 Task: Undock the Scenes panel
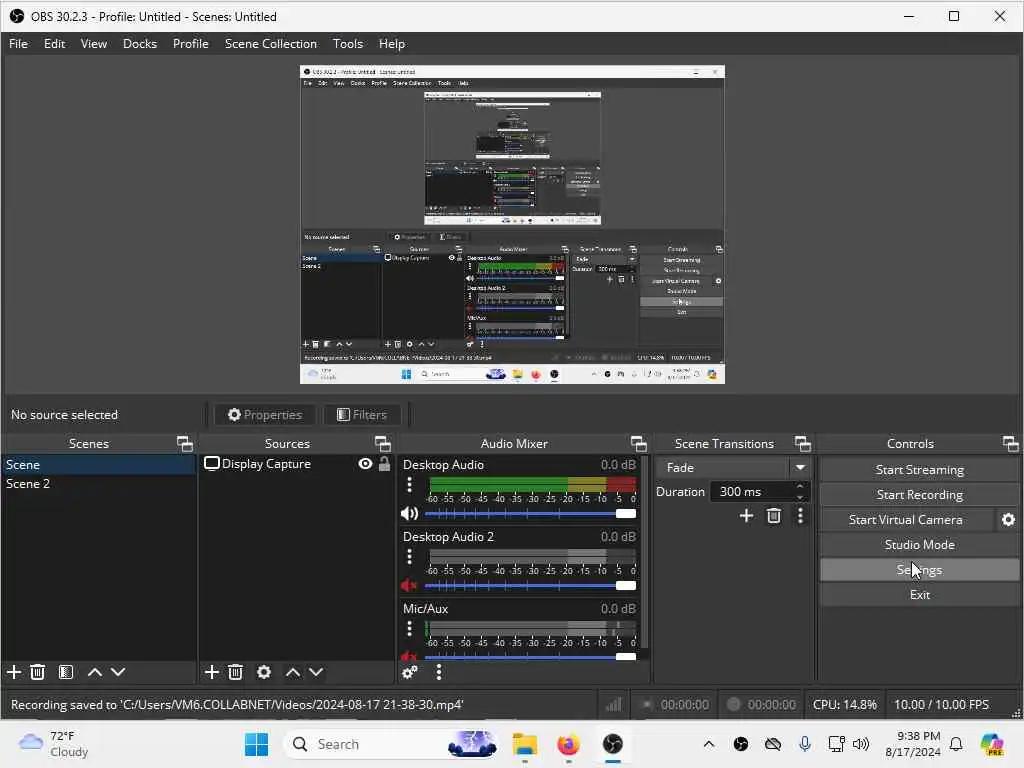(185, 444)
